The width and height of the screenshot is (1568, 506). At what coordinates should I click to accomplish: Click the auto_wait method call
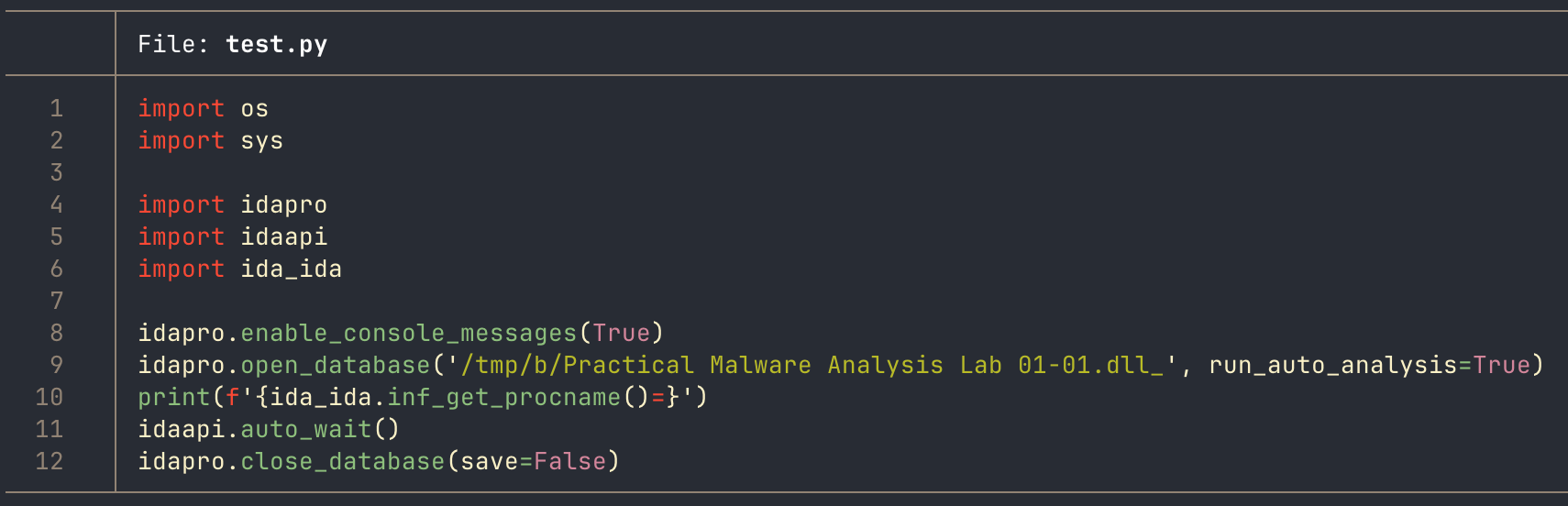click(x=305, y=429)
